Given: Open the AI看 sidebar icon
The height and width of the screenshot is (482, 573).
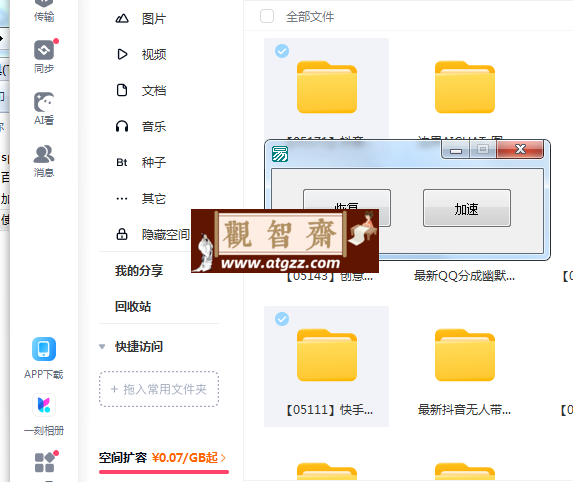Looking at the screenshot, I should [x=44, y=102].
